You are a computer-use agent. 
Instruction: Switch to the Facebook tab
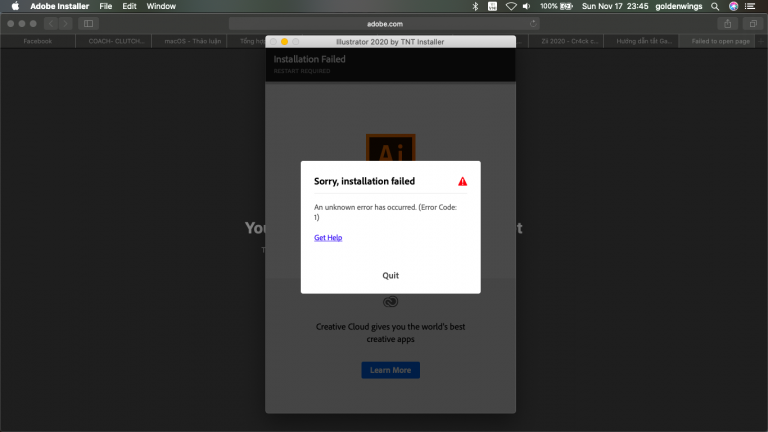tap(38, 41)
